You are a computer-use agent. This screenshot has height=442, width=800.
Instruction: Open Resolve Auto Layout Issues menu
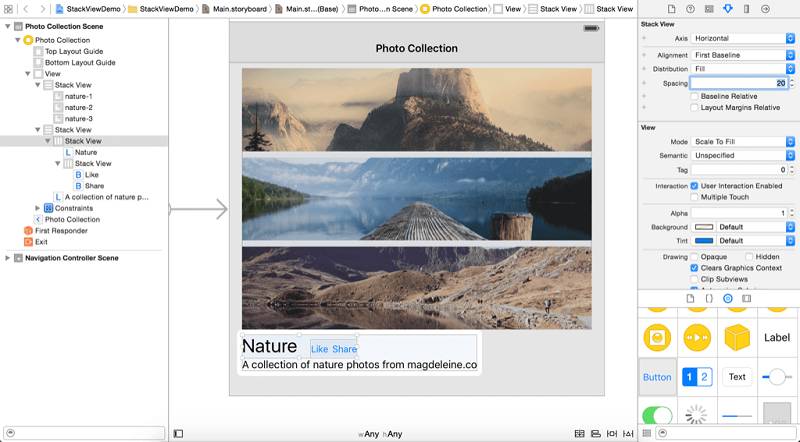tap(629, 434)
